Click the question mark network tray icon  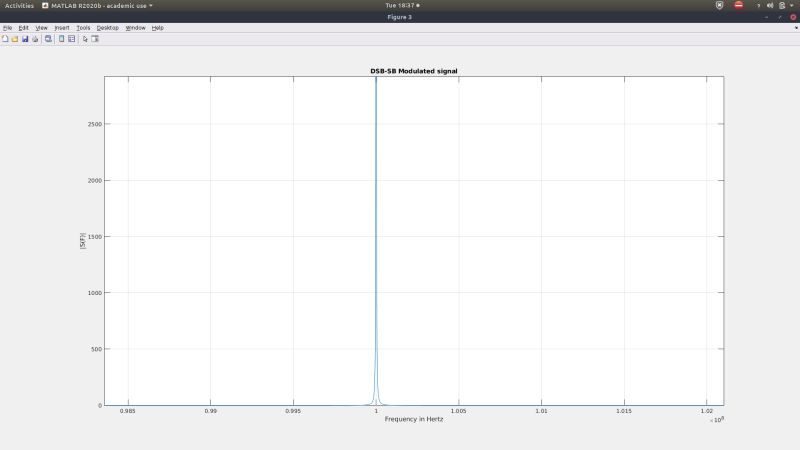tap(758, 6)
